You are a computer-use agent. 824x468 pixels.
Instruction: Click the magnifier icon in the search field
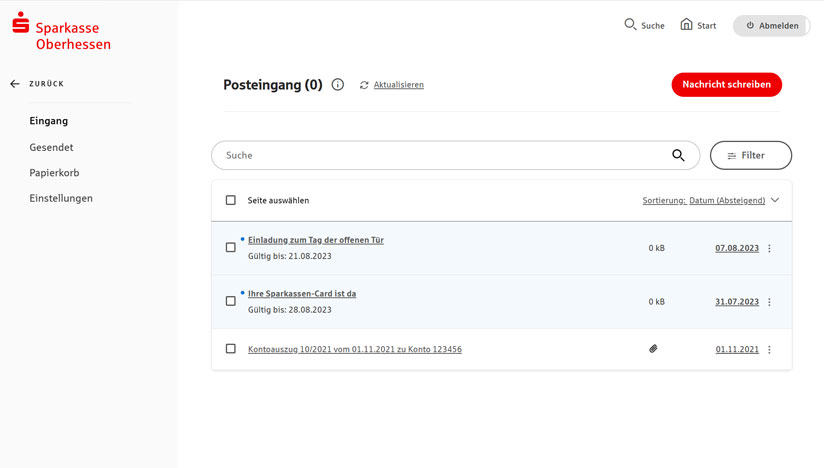pos(678,155)
